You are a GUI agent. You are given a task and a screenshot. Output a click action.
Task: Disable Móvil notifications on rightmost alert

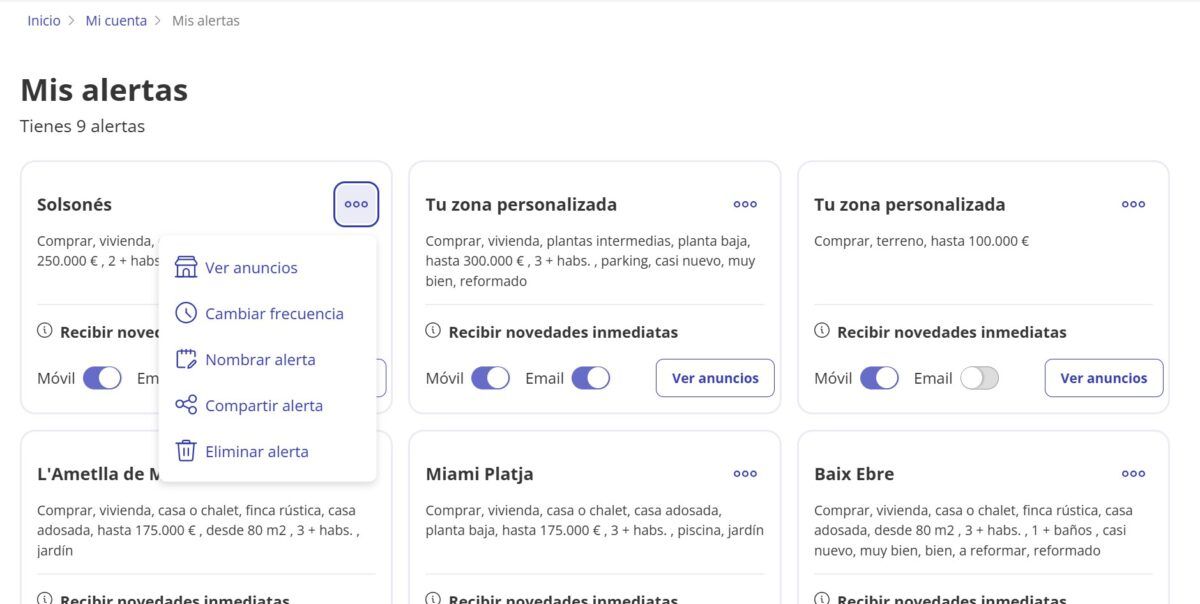(880, 377)
